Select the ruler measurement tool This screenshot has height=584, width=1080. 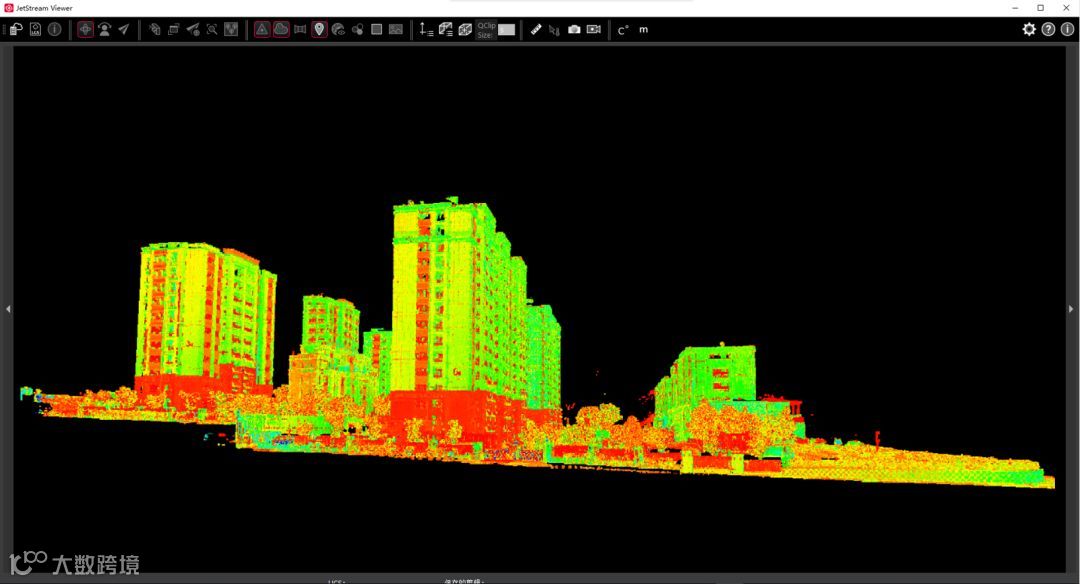point(536,29)
